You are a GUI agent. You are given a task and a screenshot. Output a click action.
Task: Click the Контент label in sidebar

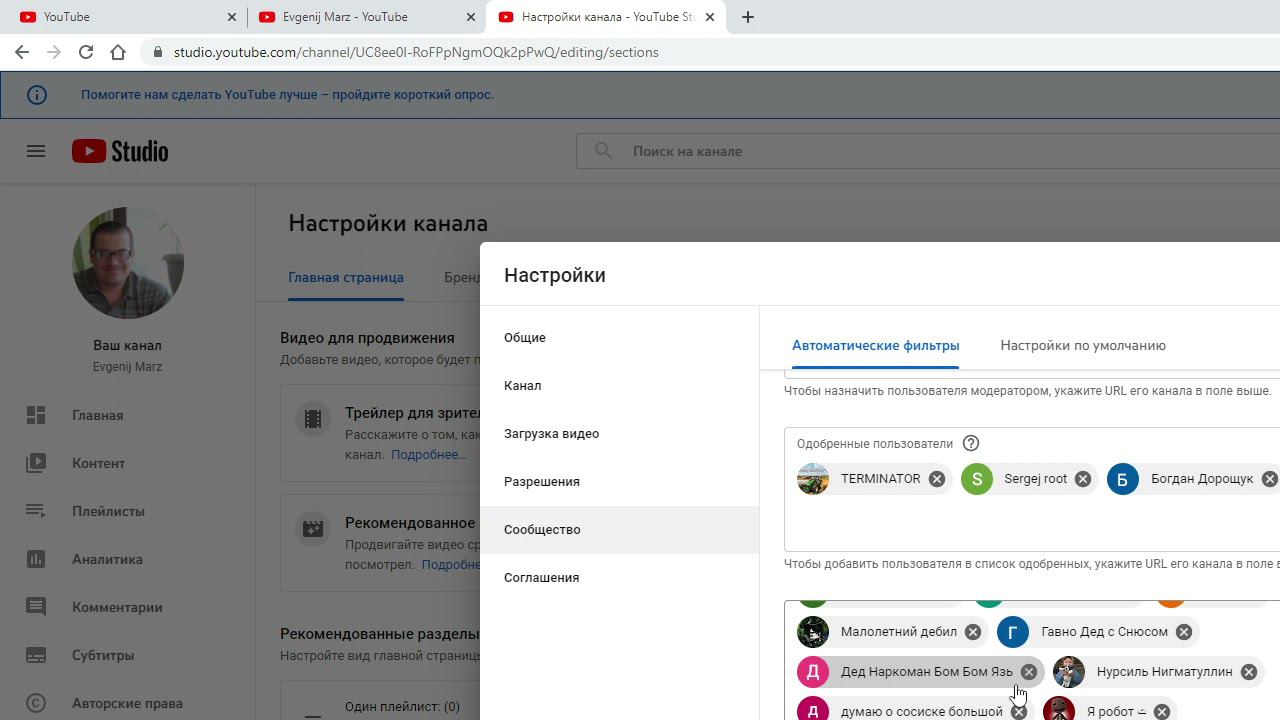tap(98, 463)
